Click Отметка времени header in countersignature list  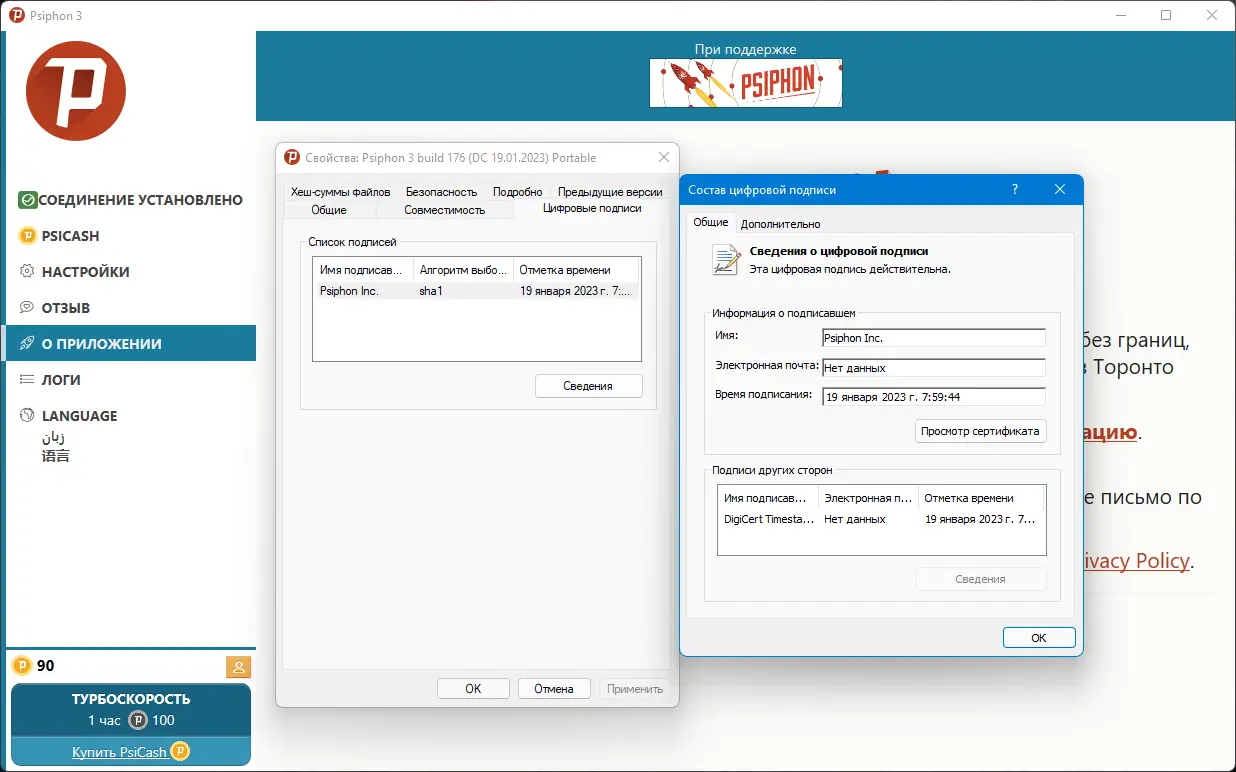click(982, 498)
